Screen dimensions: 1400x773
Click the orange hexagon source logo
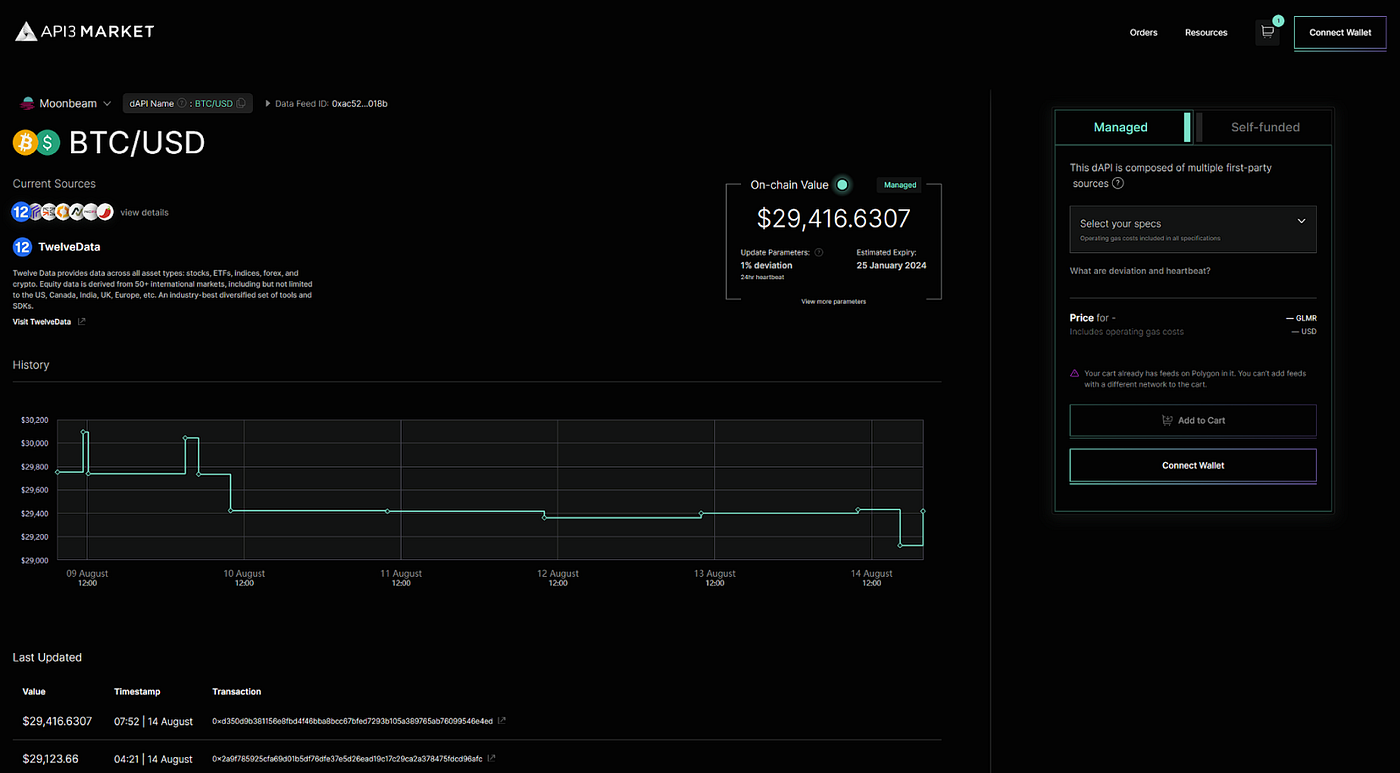[x=62, y=212]
